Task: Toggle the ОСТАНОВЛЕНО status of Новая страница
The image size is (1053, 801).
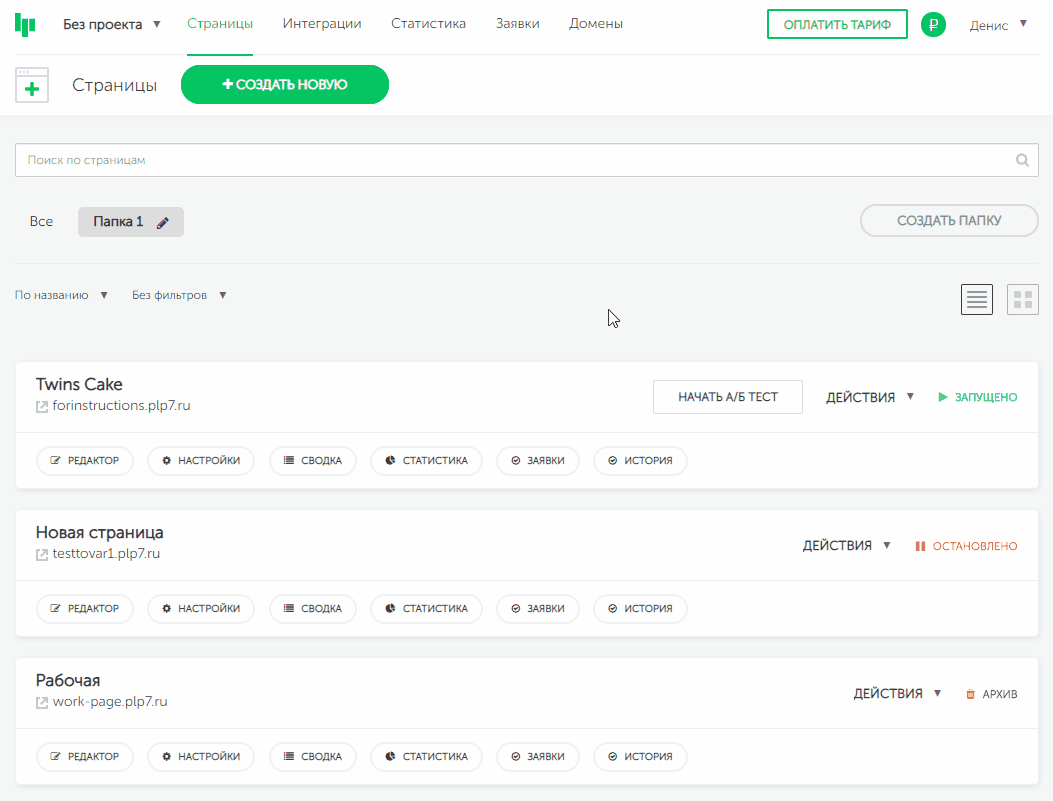Action: coord(966,546)
